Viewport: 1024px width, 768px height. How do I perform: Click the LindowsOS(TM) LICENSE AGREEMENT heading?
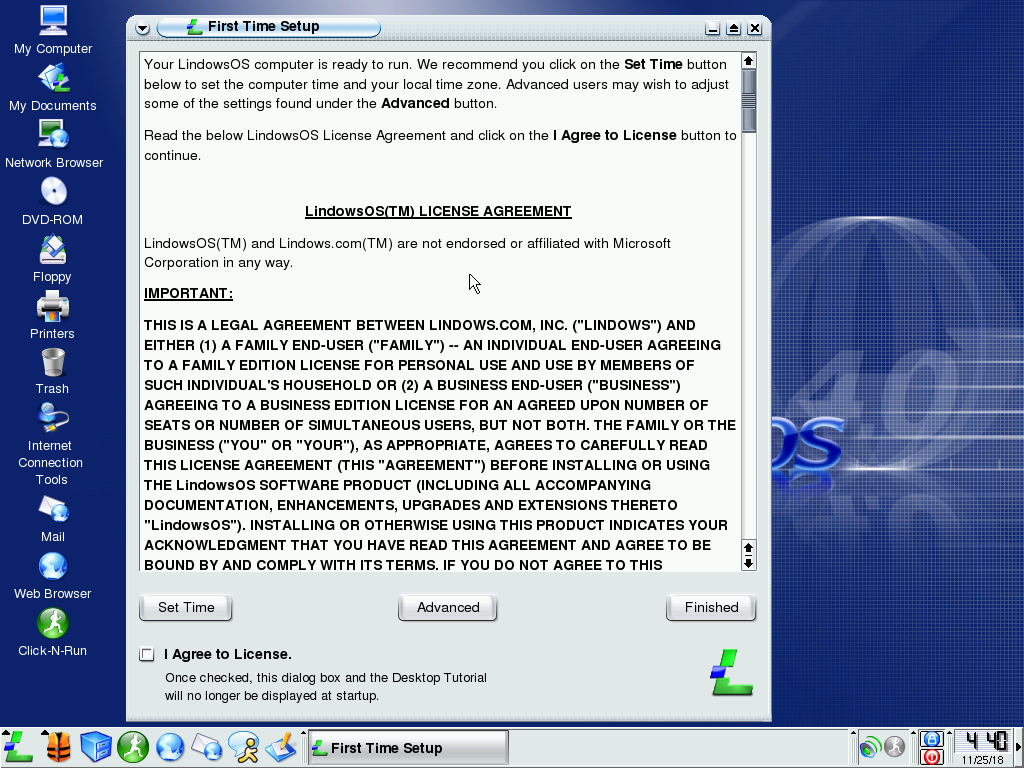438,211
